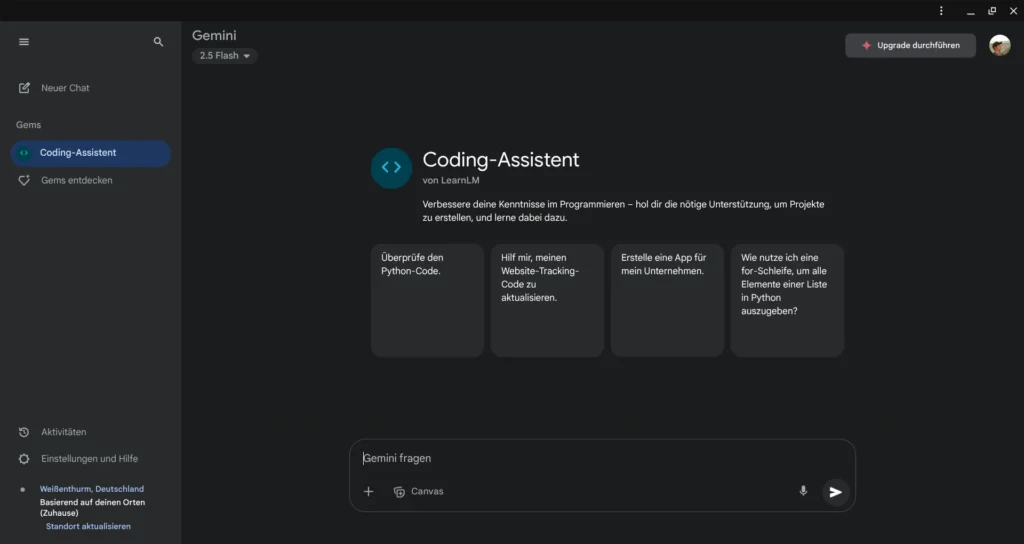
Task: Open search with the magnifier icon
Action: (x=158, y=42)
